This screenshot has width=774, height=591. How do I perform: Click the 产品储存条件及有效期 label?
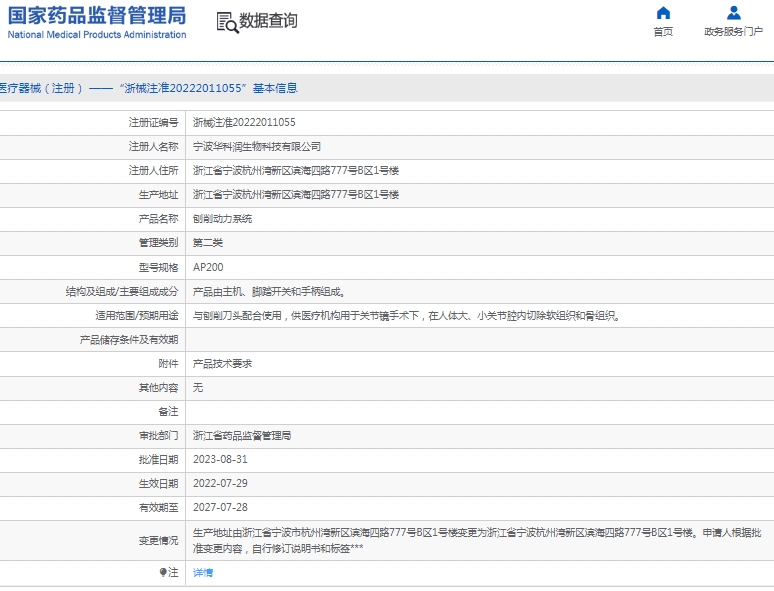[x=129, y=340]
